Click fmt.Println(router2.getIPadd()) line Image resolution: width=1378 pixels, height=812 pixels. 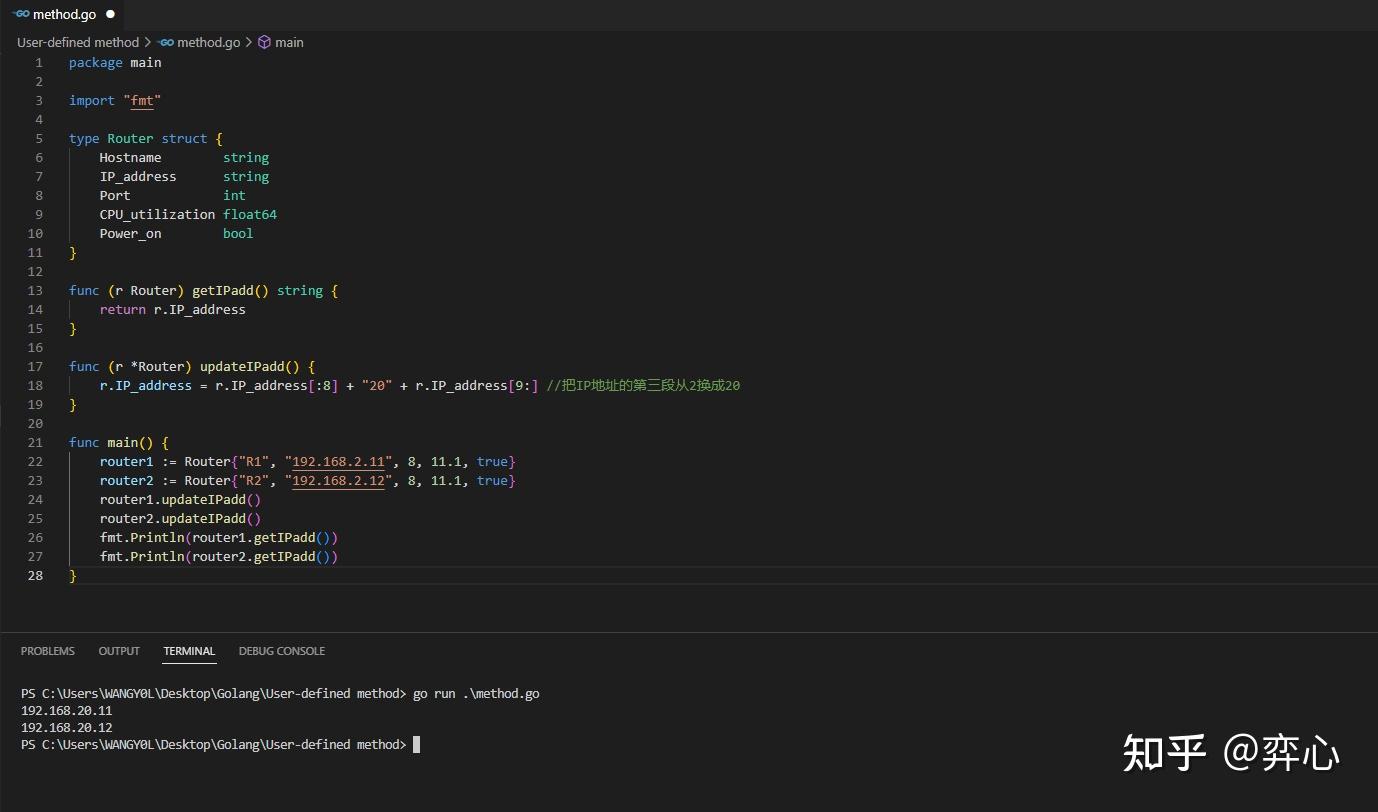[x=219, y=556]
